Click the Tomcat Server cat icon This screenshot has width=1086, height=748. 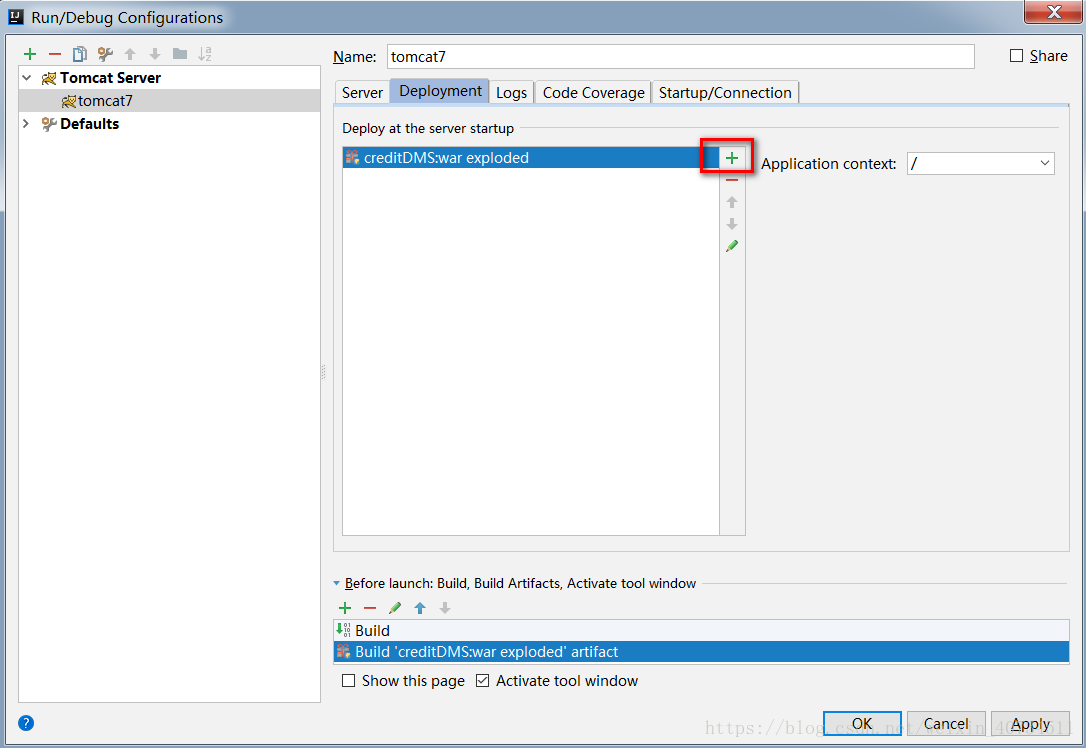tap(48, 78)
